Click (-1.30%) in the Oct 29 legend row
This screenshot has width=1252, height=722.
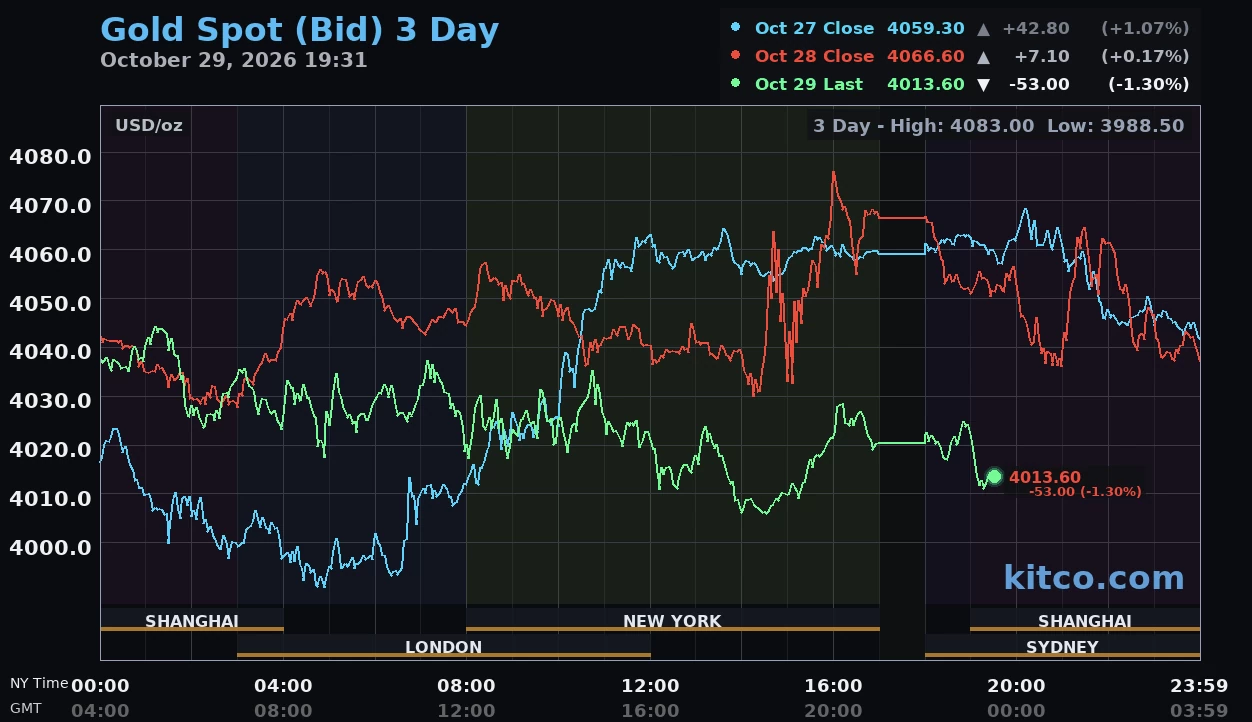[1149, 84]
